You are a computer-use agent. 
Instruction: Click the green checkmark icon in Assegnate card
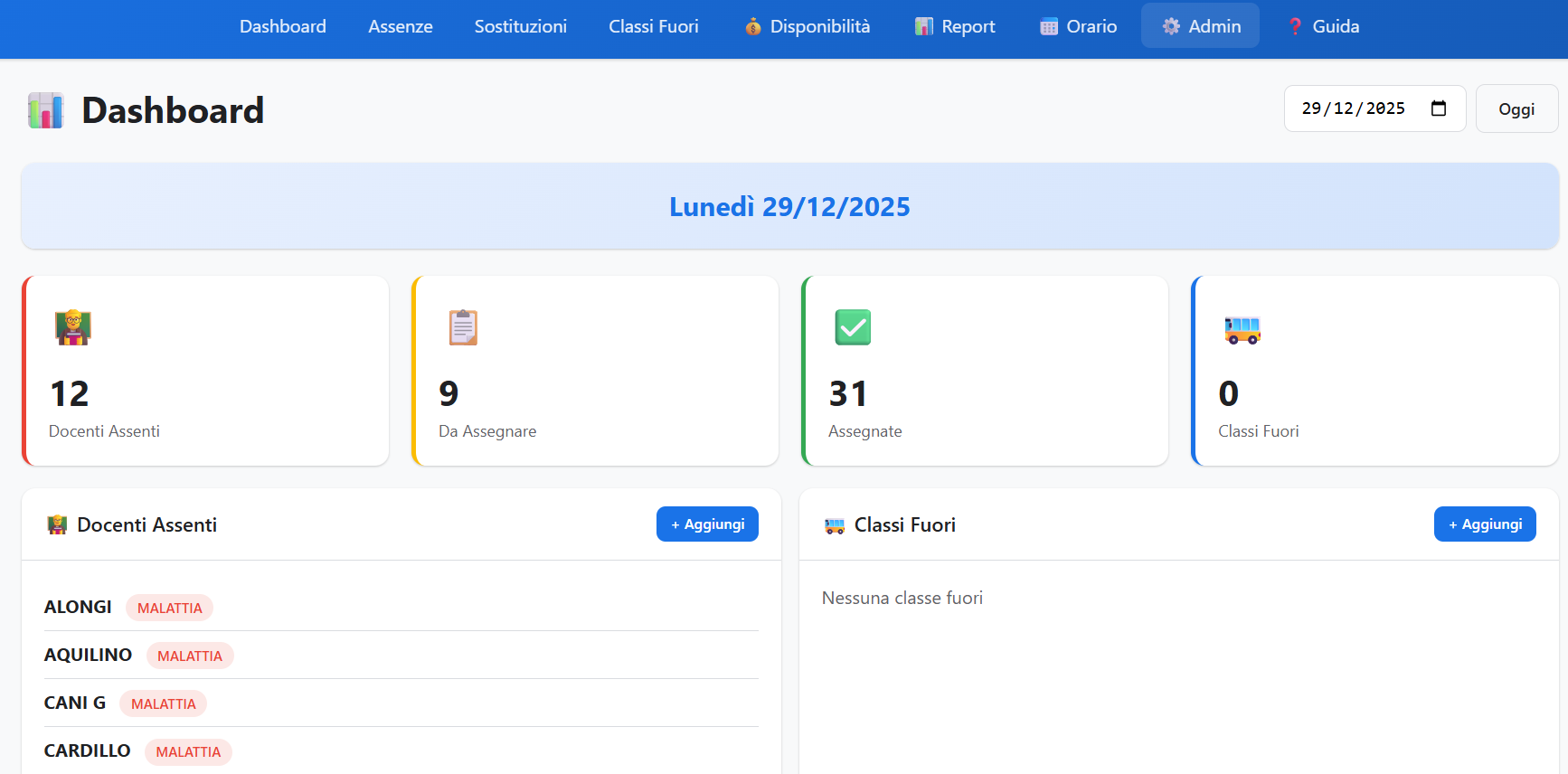[852, 327]
